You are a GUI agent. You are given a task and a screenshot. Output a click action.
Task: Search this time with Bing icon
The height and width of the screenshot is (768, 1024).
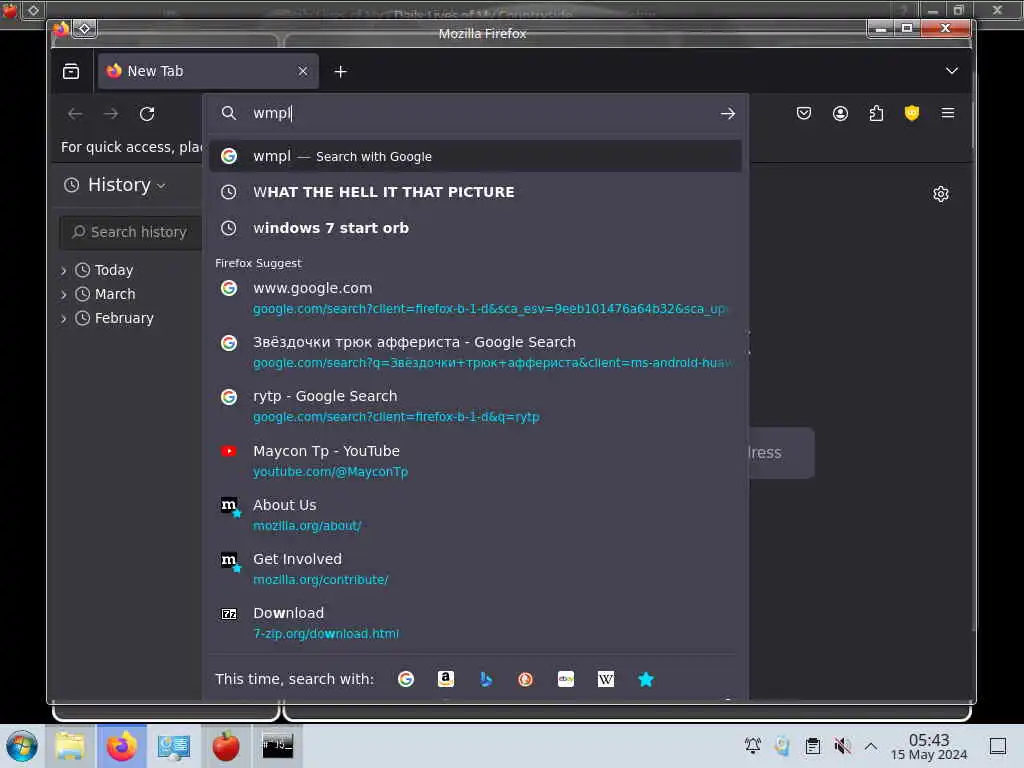pos(486,679)
